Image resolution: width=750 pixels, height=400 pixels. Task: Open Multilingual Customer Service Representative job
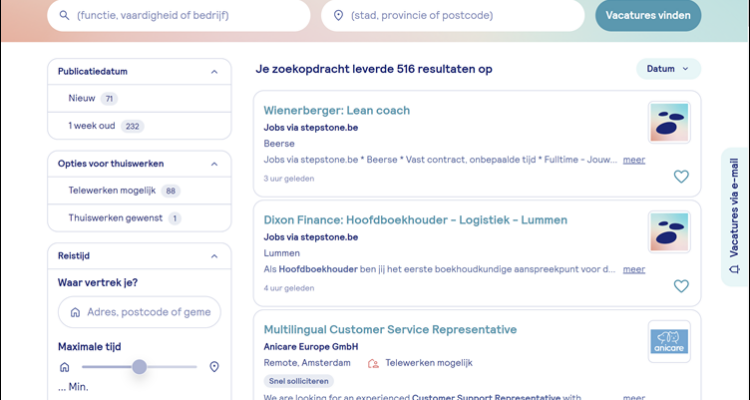(x=390, y=329)
